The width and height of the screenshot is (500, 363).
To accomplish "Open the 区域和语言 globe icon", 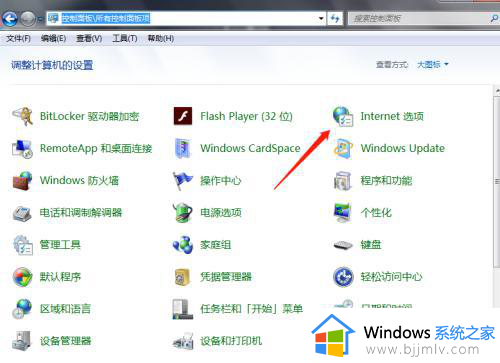I will tap(22, 309).
